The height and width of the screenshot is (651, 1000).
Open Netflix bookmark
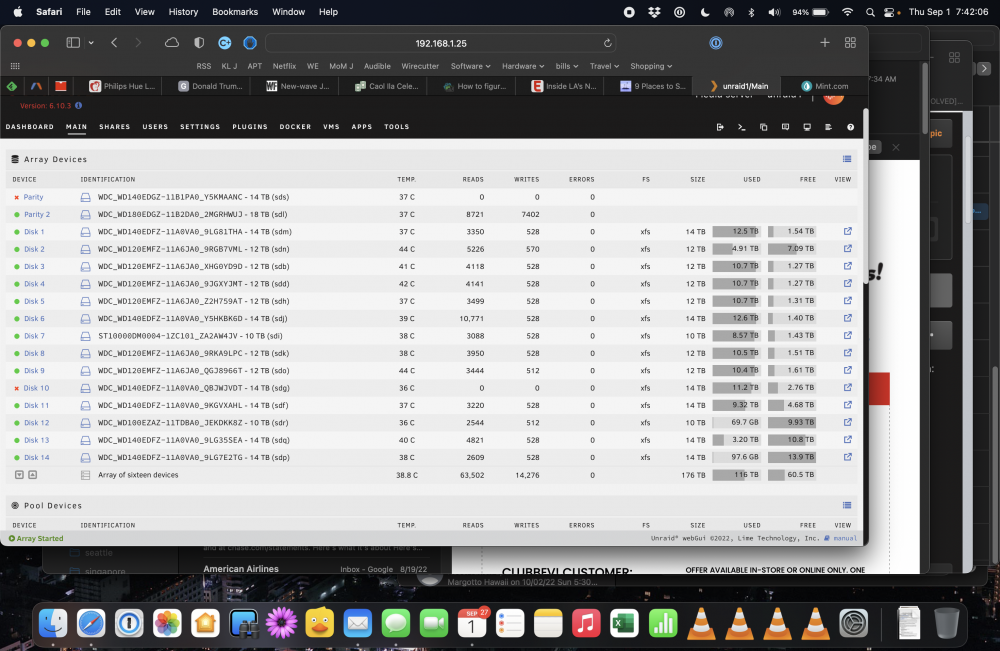284,66
